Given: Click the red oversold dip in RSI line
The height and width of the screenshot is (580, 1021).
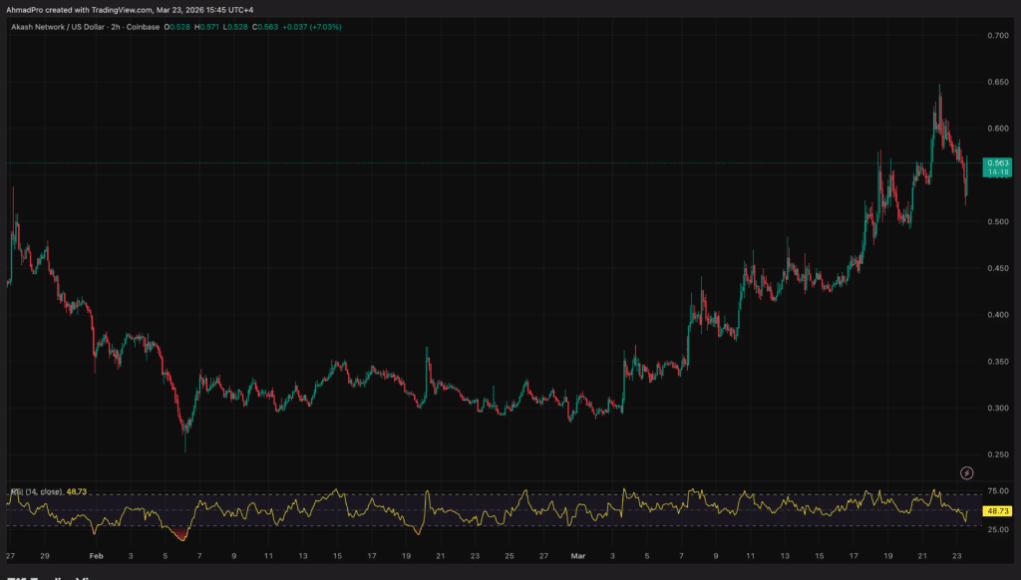Looking at the screenshot, I should (181, 537).
